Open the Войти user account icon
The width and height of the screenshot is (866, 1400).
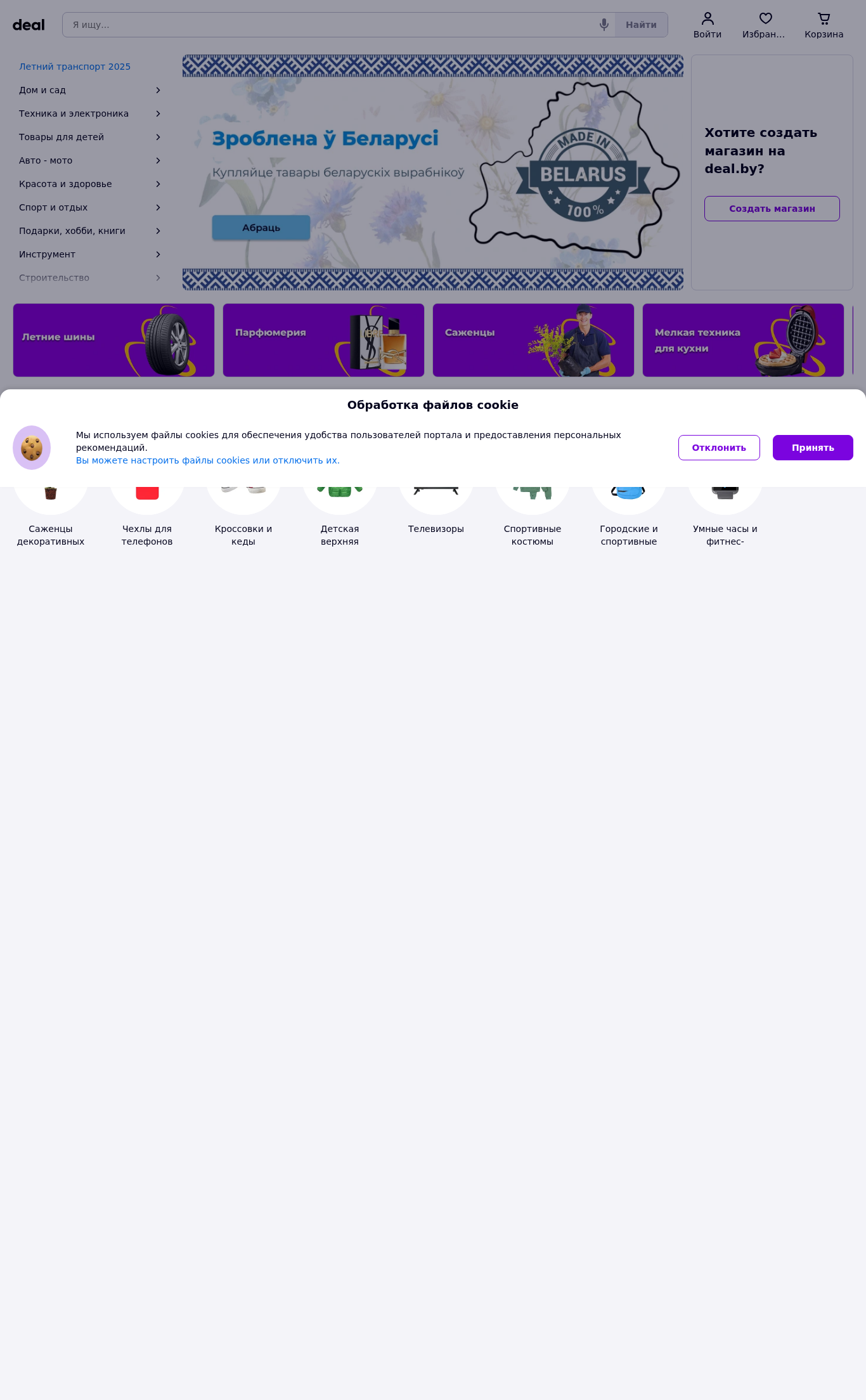coord(708,18)
